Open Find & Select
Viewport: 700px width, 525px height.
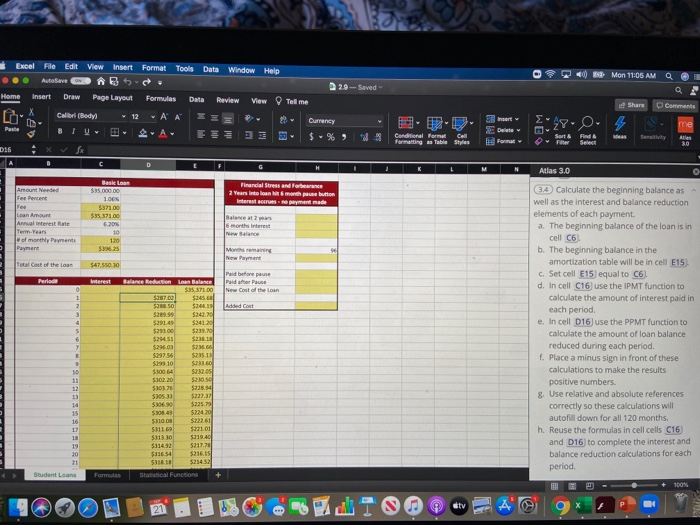(x=588, y=131)
